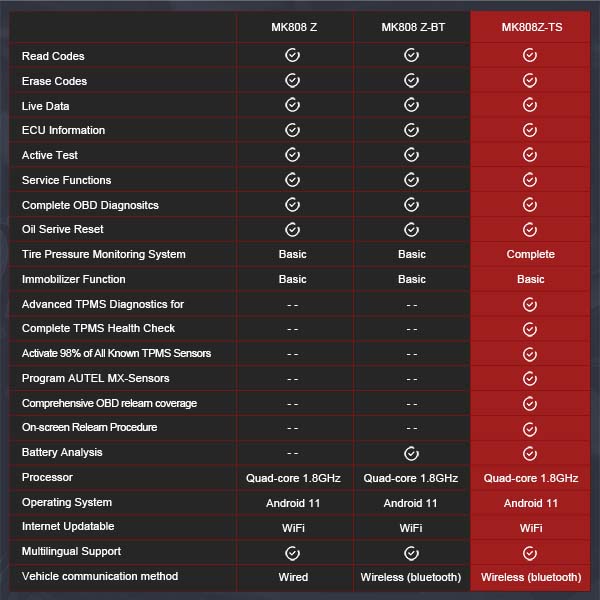600x600 pixels.
Task: Click Quad-core 1.8GHz under MK808Z-TS
Action: click(531, 478)
